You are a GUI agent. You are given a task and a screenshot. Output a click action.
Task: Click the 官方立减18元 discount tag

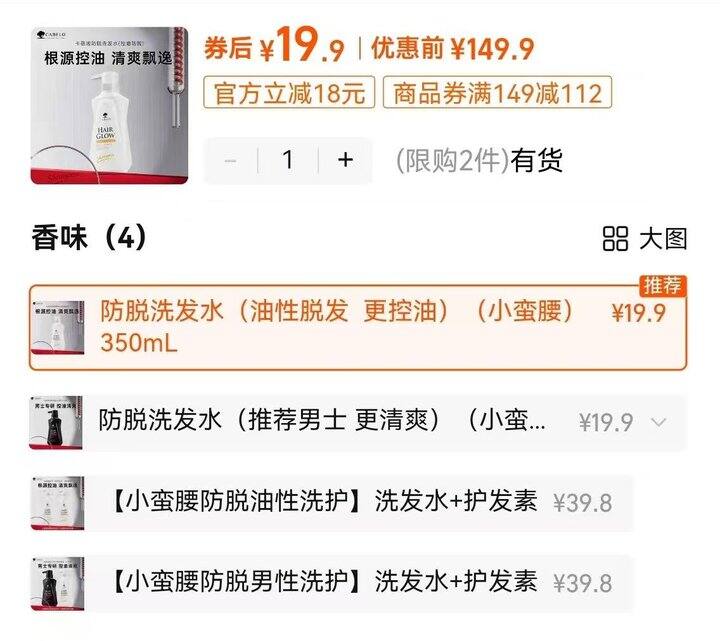tap(289, 93)
